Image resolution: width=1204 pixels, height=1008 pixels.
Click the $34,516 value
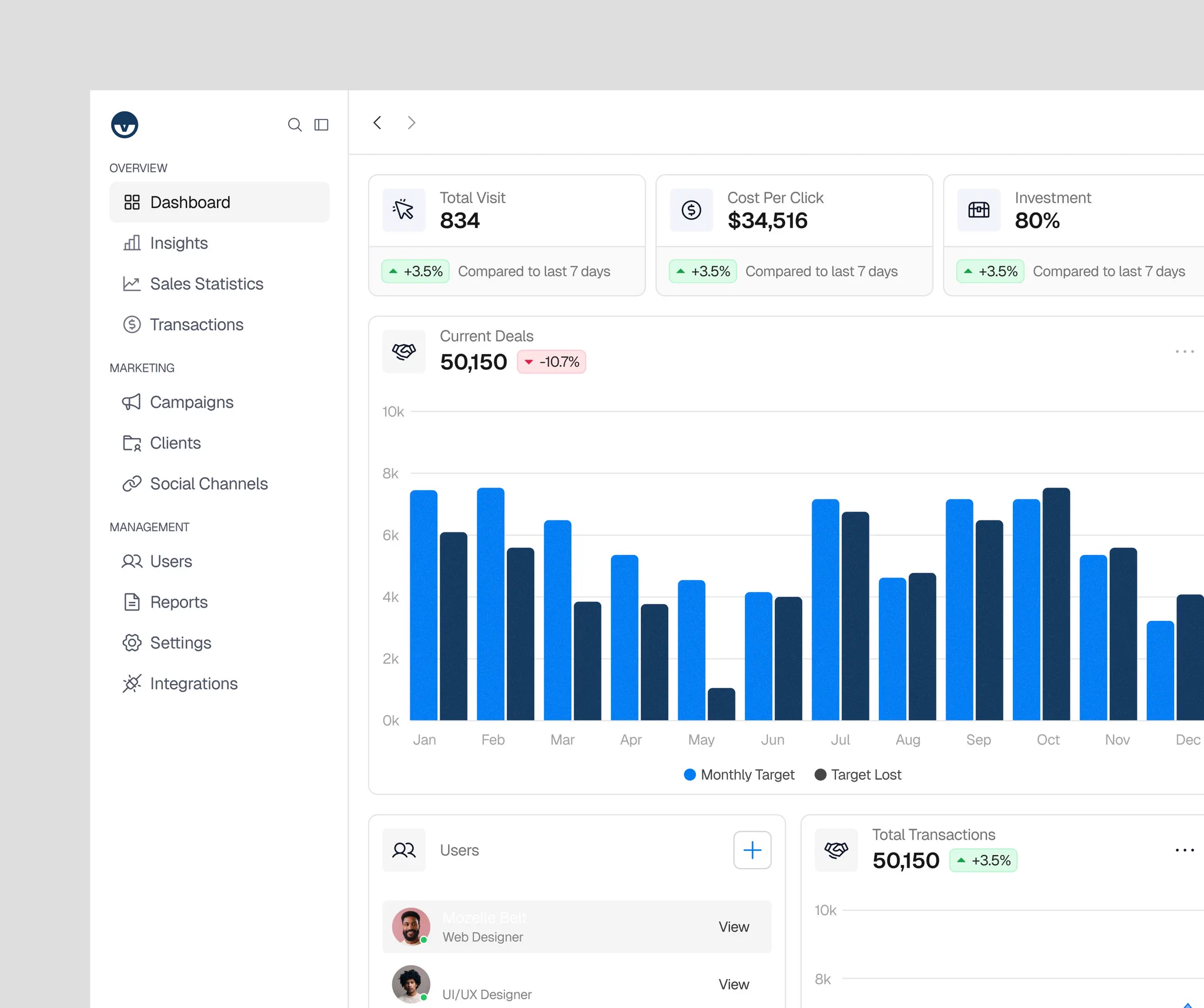point(767,221)
